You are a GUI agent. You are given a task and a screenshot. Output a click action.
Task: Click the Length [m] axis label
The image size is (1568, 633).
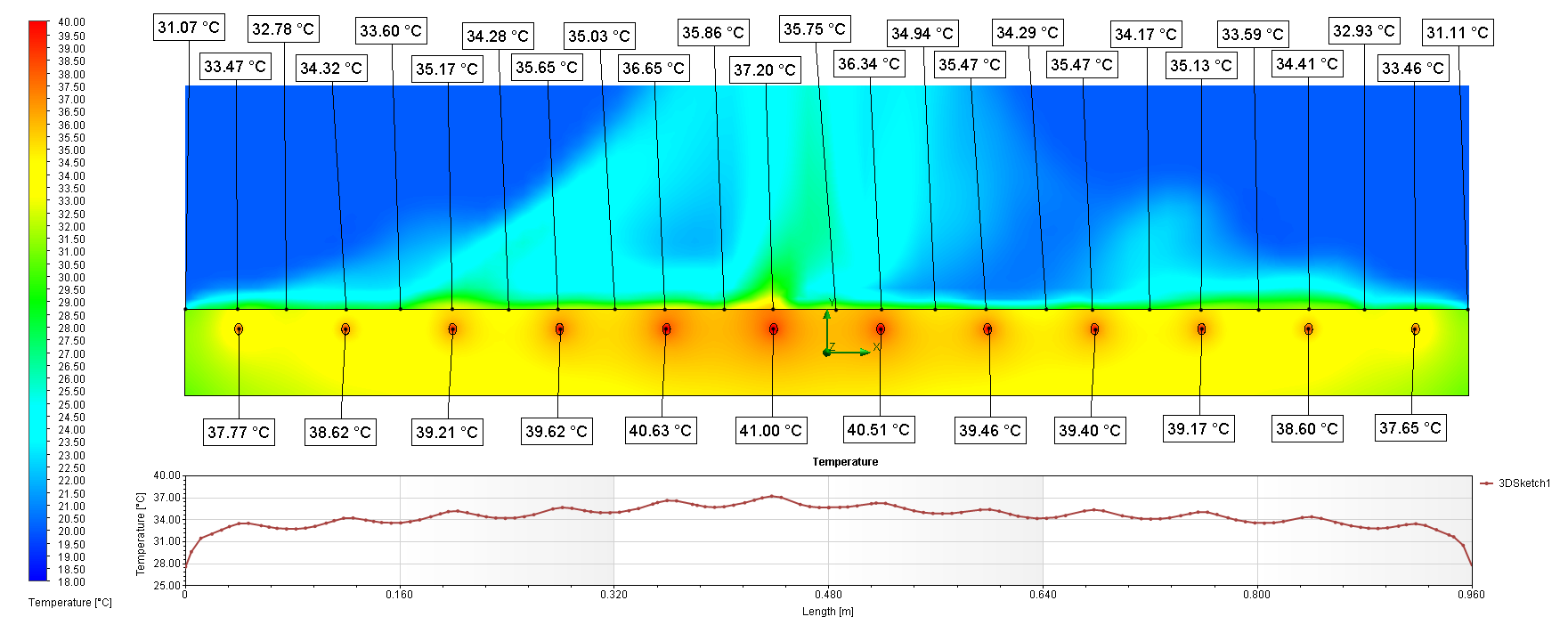click(x=828, y=612)
